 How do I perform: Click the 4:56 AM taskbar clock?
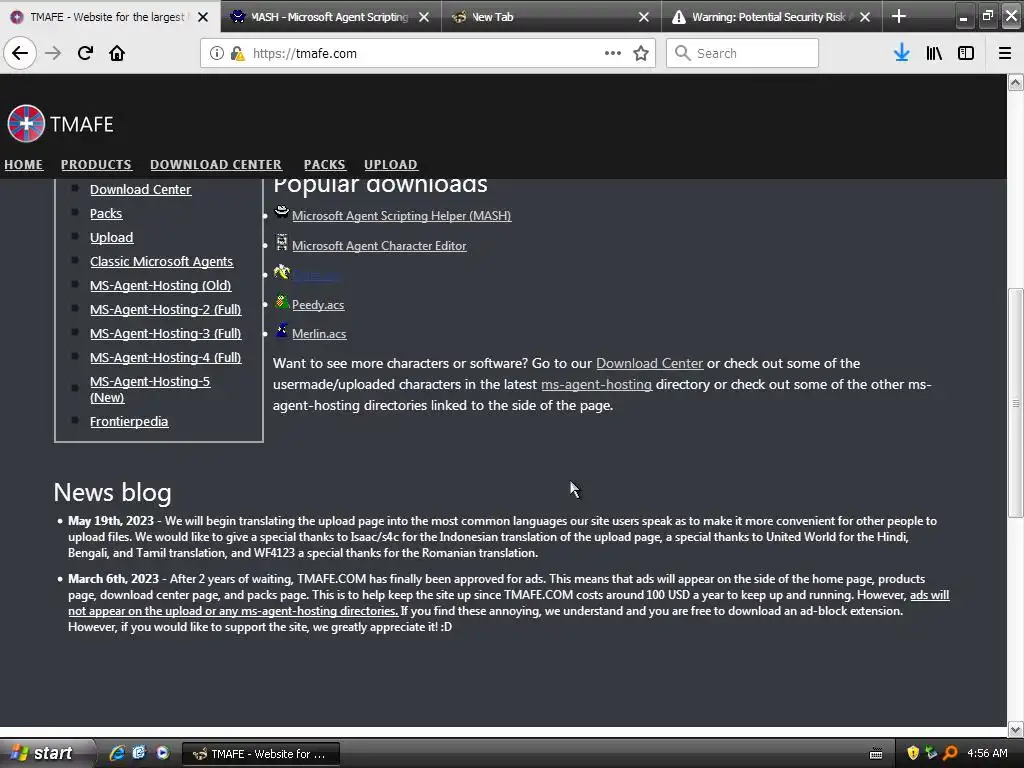pos(987,753)
